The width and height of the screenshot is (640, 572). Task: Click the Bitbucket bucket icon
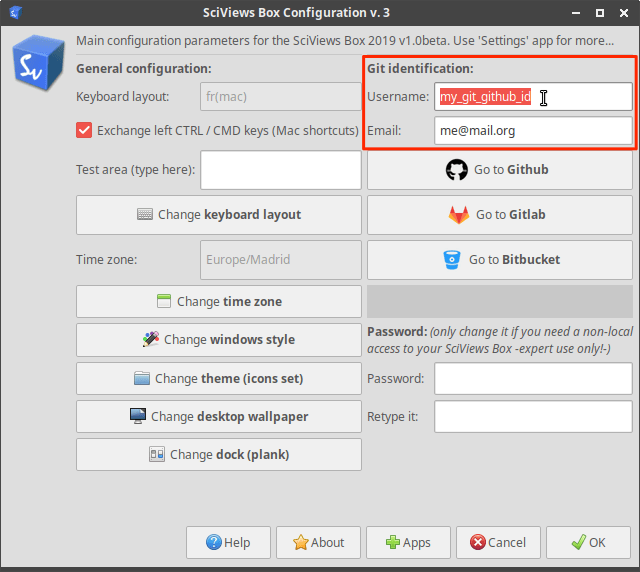(452, 260)
